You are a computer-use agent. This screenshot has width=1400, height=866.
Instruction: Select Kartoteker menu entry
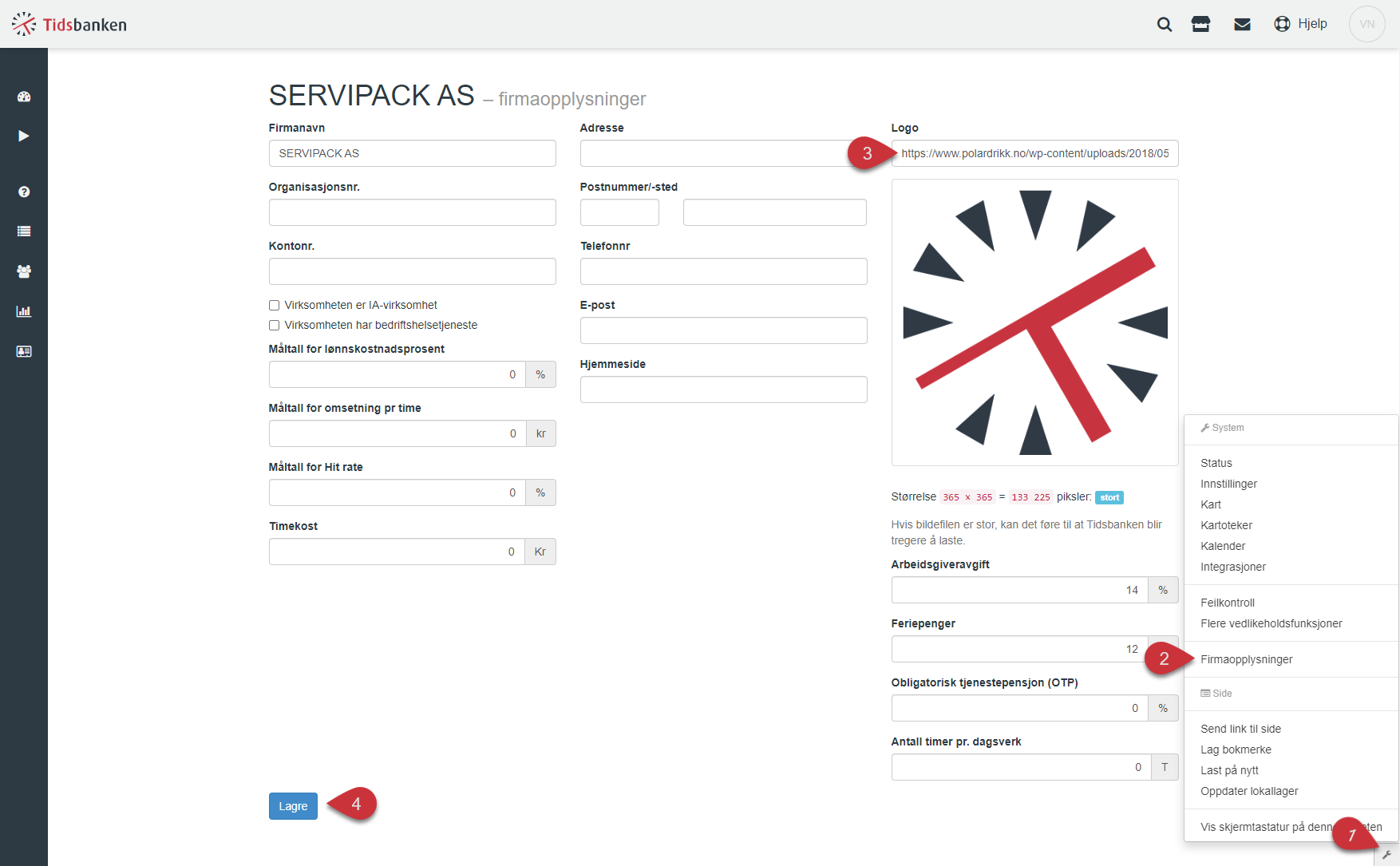(1226, 525)
